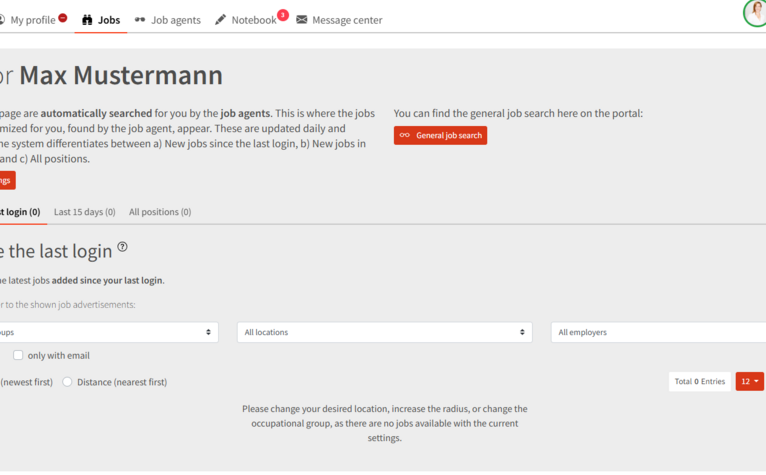Switch to All positions tab
Viewport: 766px width, 475px height.
tap(160, 212)
